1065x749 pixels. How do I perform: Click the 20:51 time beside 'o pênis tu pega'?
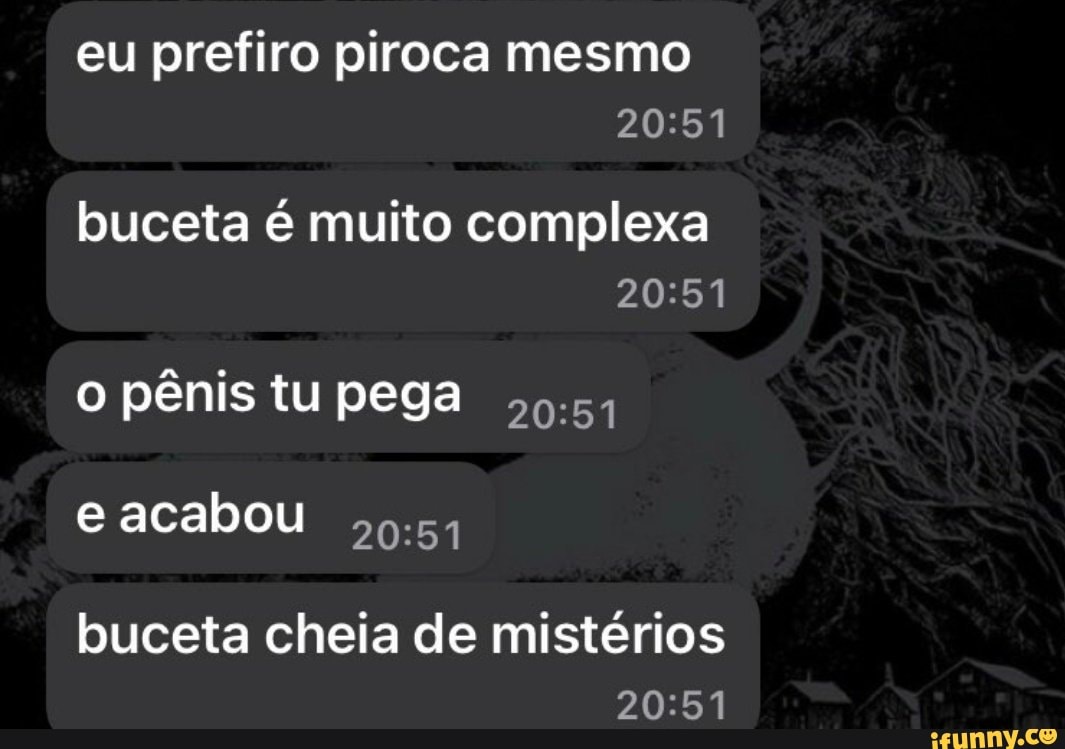562,414
